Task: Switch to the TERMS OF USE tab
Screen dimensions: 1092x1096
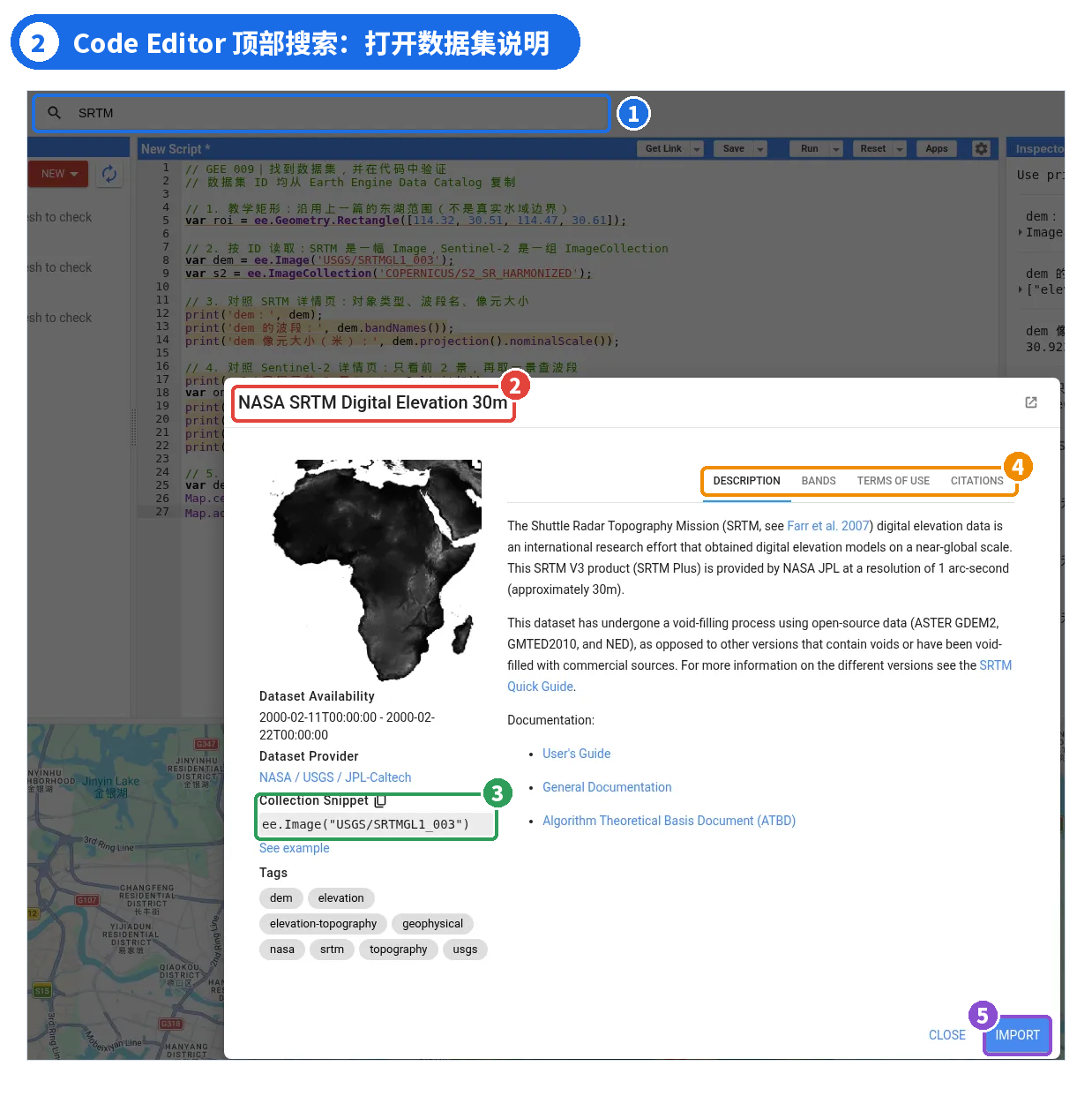Action: pos(893,481)
